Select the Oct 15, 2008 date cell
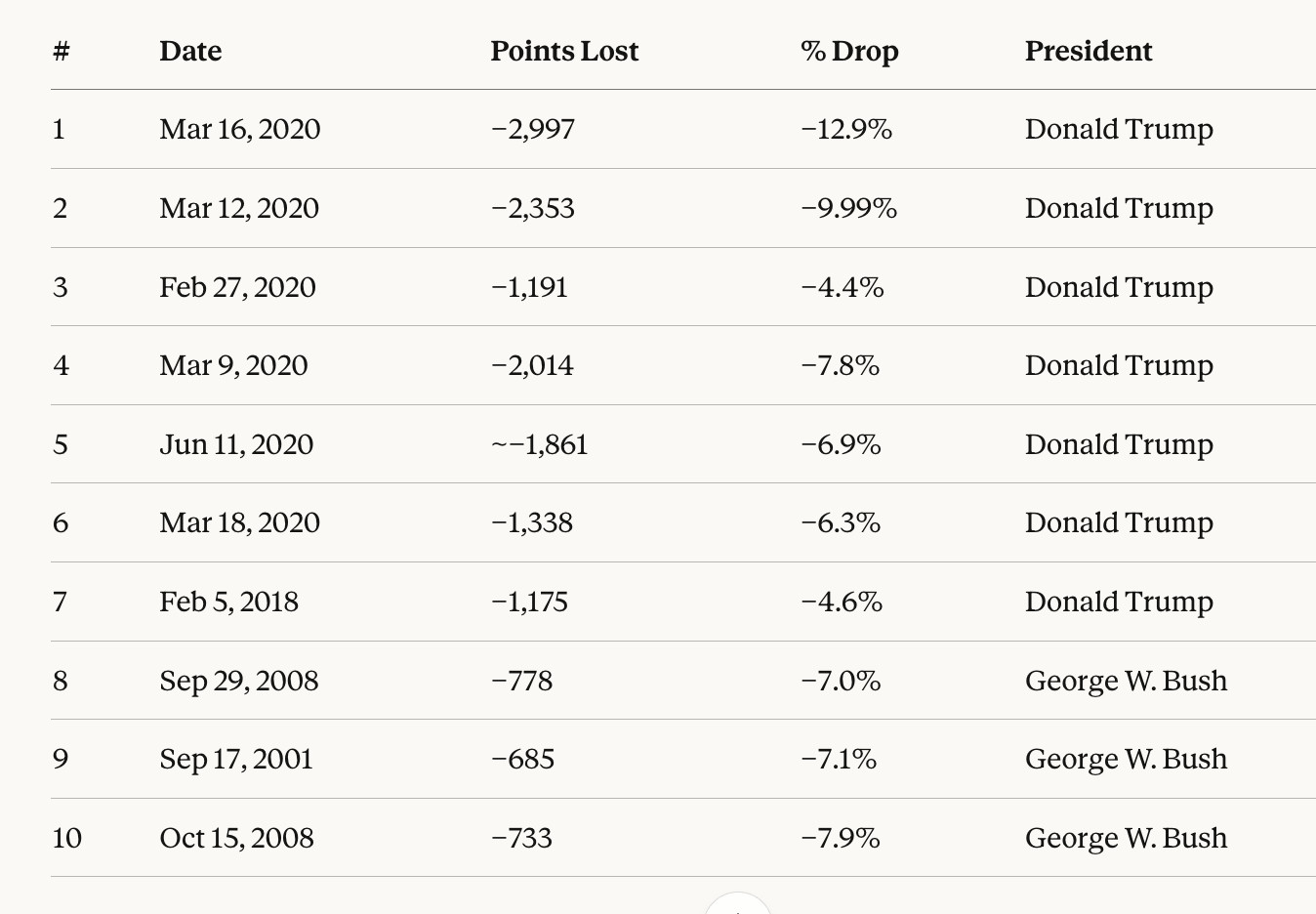This screenshot has height=914, width=1316. pos(237,838)
